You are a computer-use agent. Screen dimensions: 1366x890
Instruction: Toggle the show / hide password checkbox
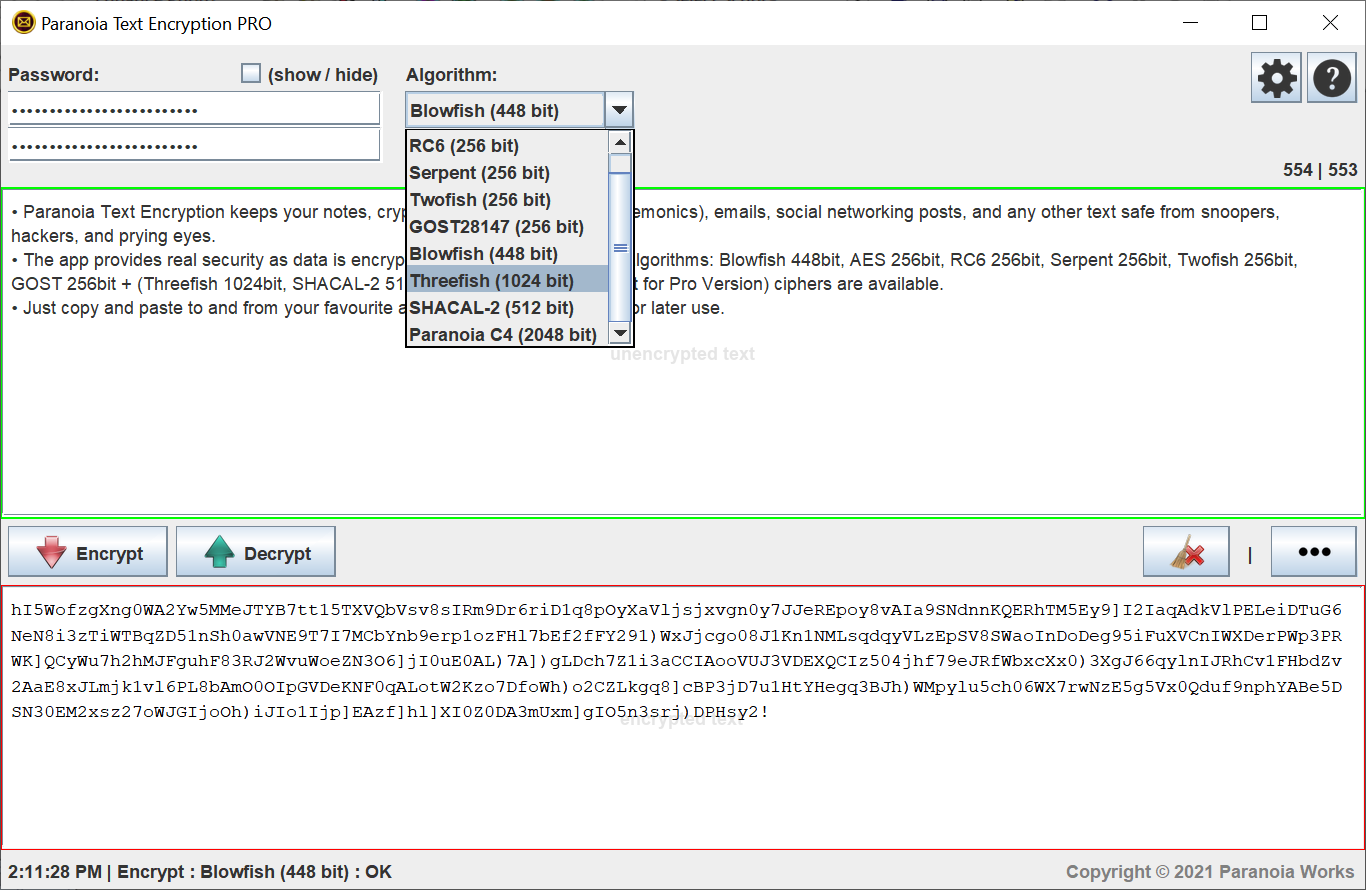point(251,73)
